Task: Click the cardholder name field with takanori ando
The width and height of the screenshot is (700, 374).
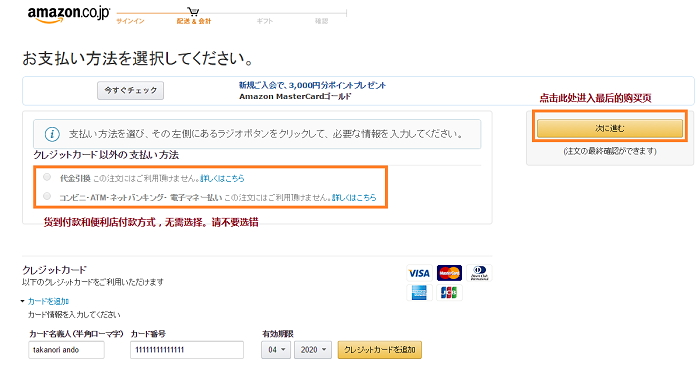Action: click(x=67, y=350)
